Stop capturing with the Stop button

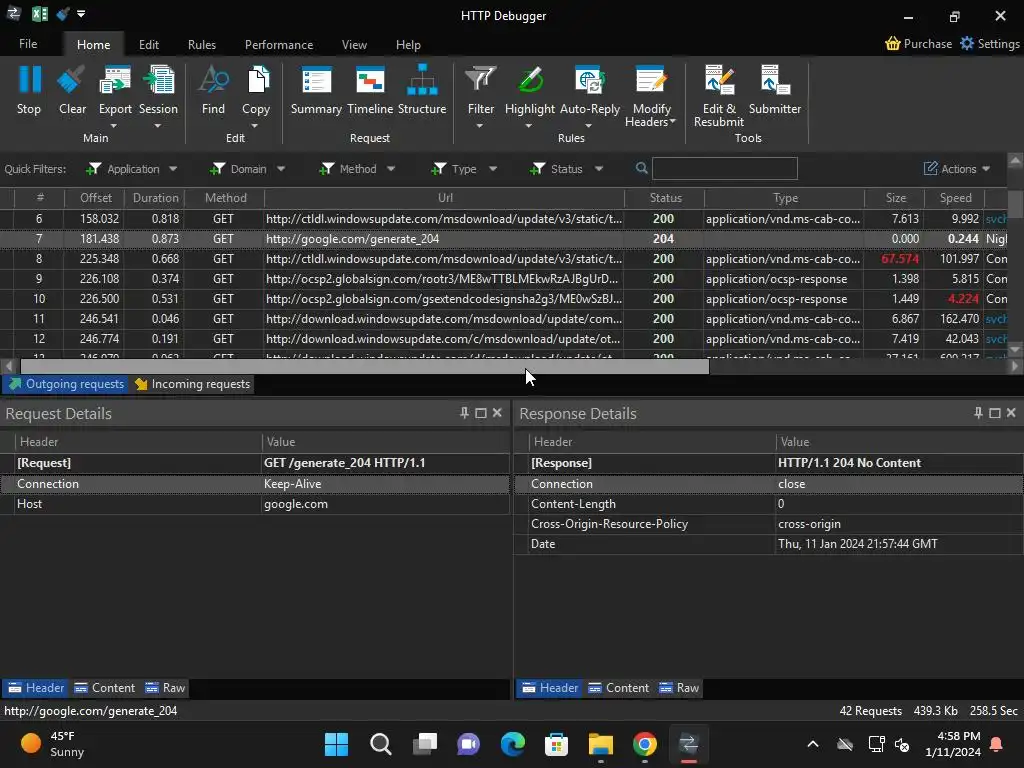(29, 90)
